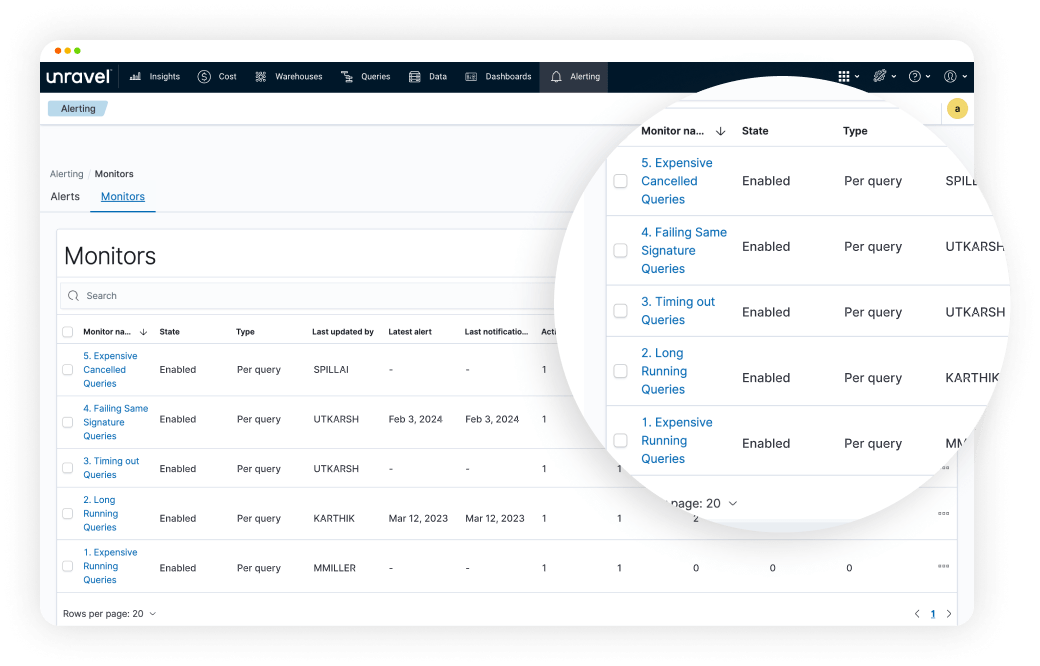Toggle the select-all header checkbox
1040x666 pixels.
pyautogui.click(x=68, y=332)
